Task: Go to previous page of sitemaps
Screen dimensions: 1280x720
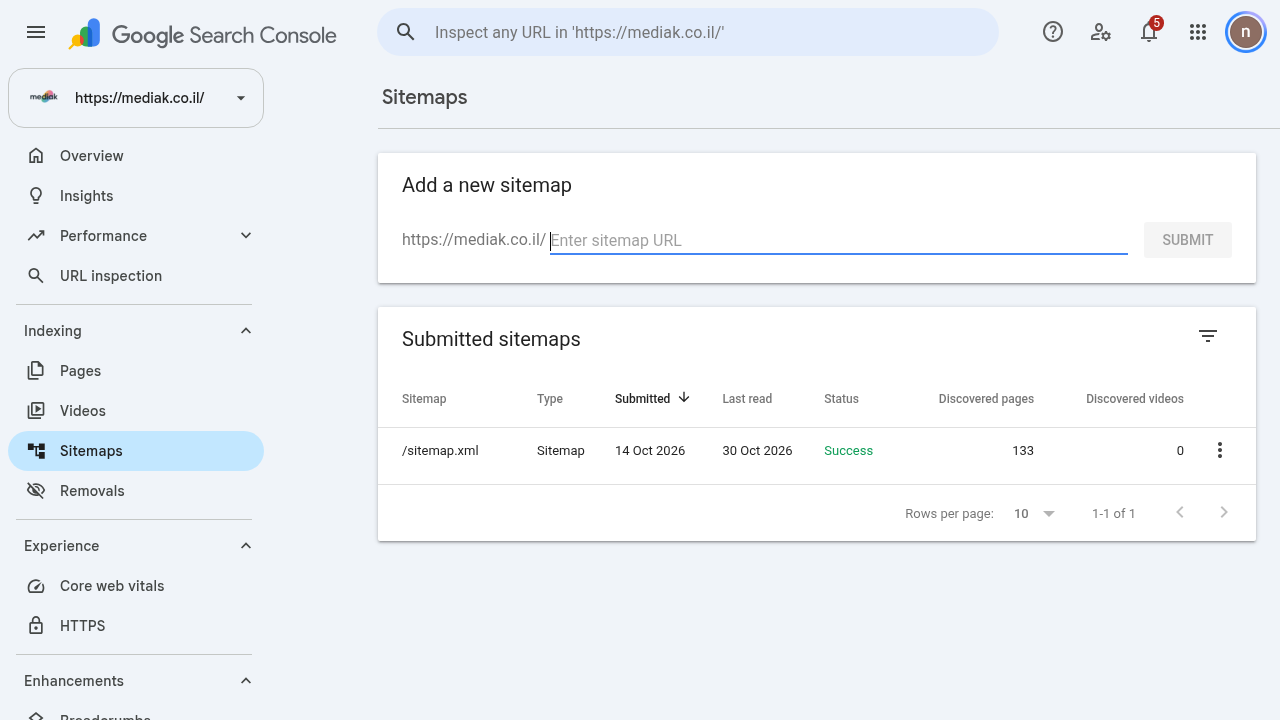Action: 1180,513
